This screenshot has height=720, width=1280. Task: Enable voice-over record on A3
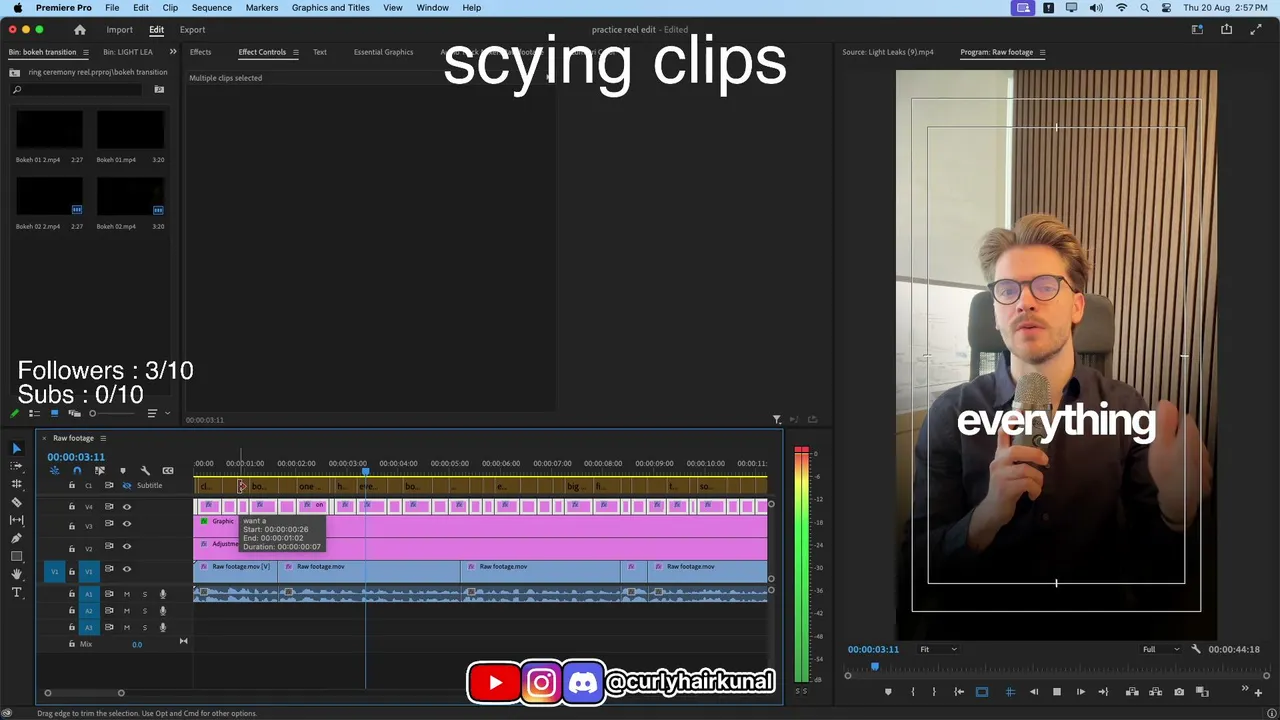click(163, 628)
